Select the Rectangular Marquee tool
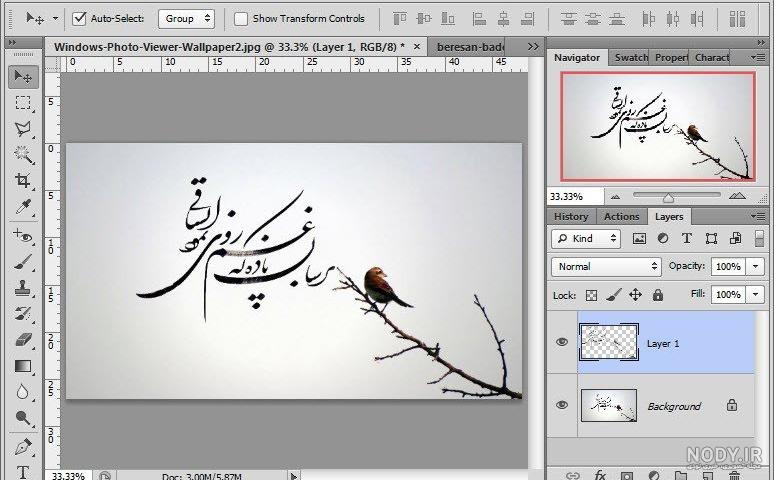Viewport: 774px width, 480px height. tap(23, 103)
